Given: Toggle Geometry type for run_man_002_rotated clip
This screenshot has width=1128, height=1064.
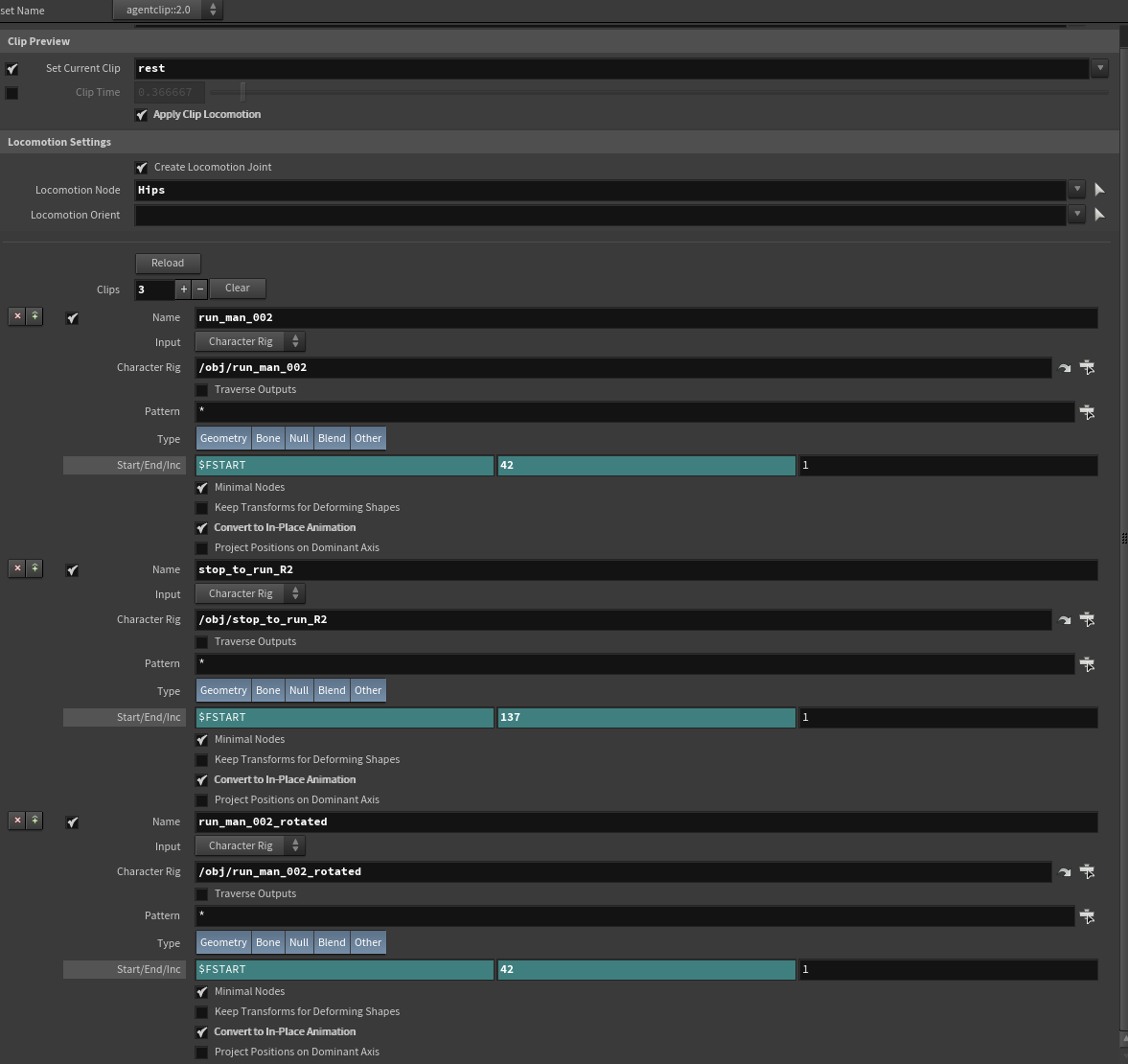Looking at the screenshot, I should pyautogui.click(x=223, y=942).
